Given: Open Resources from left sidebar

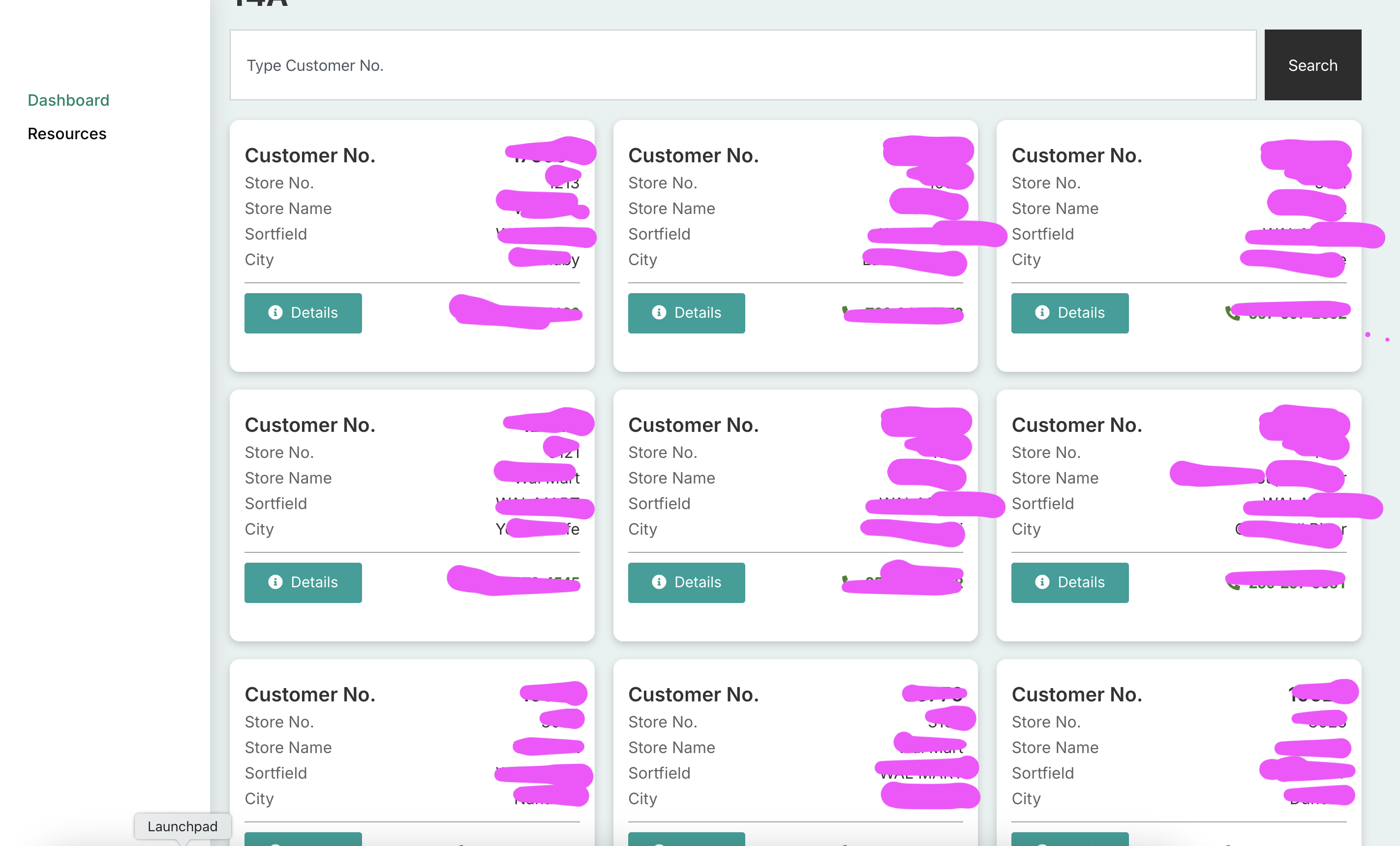Looking at the screenshot, I should pos(67,133).
